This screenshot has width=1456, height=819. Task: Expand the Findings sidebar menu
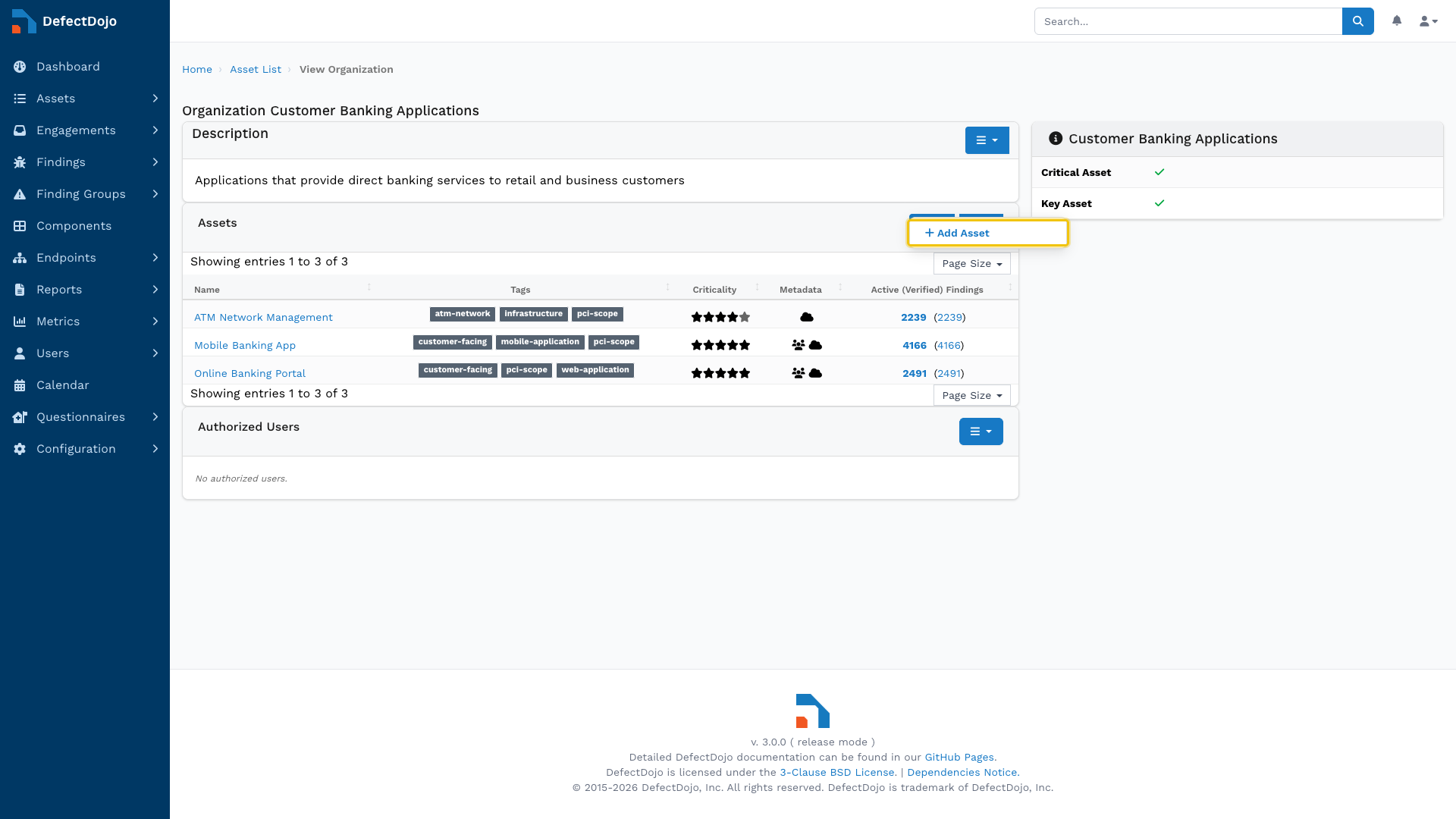[85, 162]
